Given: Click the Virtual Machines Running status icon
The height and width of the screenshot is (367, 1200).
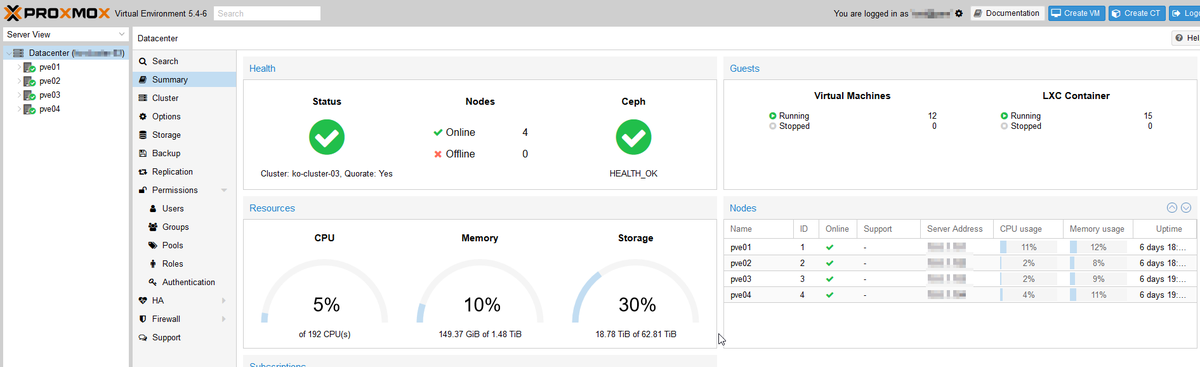Looking at the screenshot, I should click(773, 116).
